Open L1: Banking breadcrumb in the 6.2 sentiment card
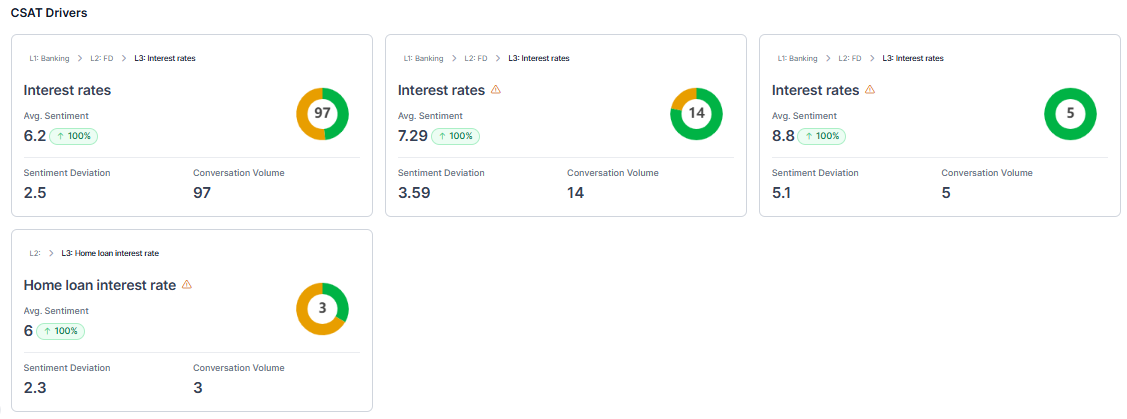1127x419 pixels. (x=49, y=58)
